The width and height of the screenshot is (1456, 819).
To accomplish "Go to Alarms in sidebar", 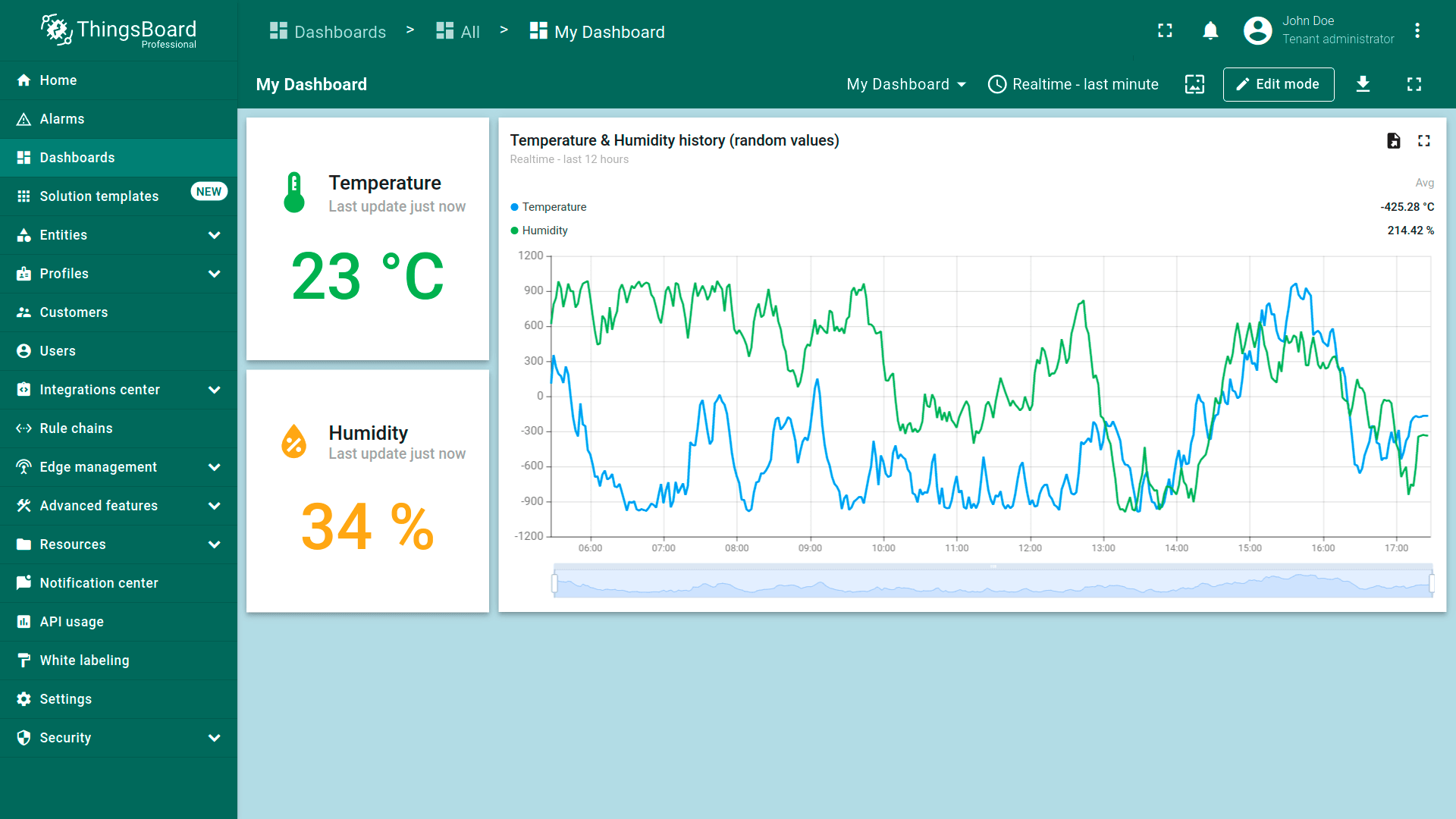I will pos(62,119).
